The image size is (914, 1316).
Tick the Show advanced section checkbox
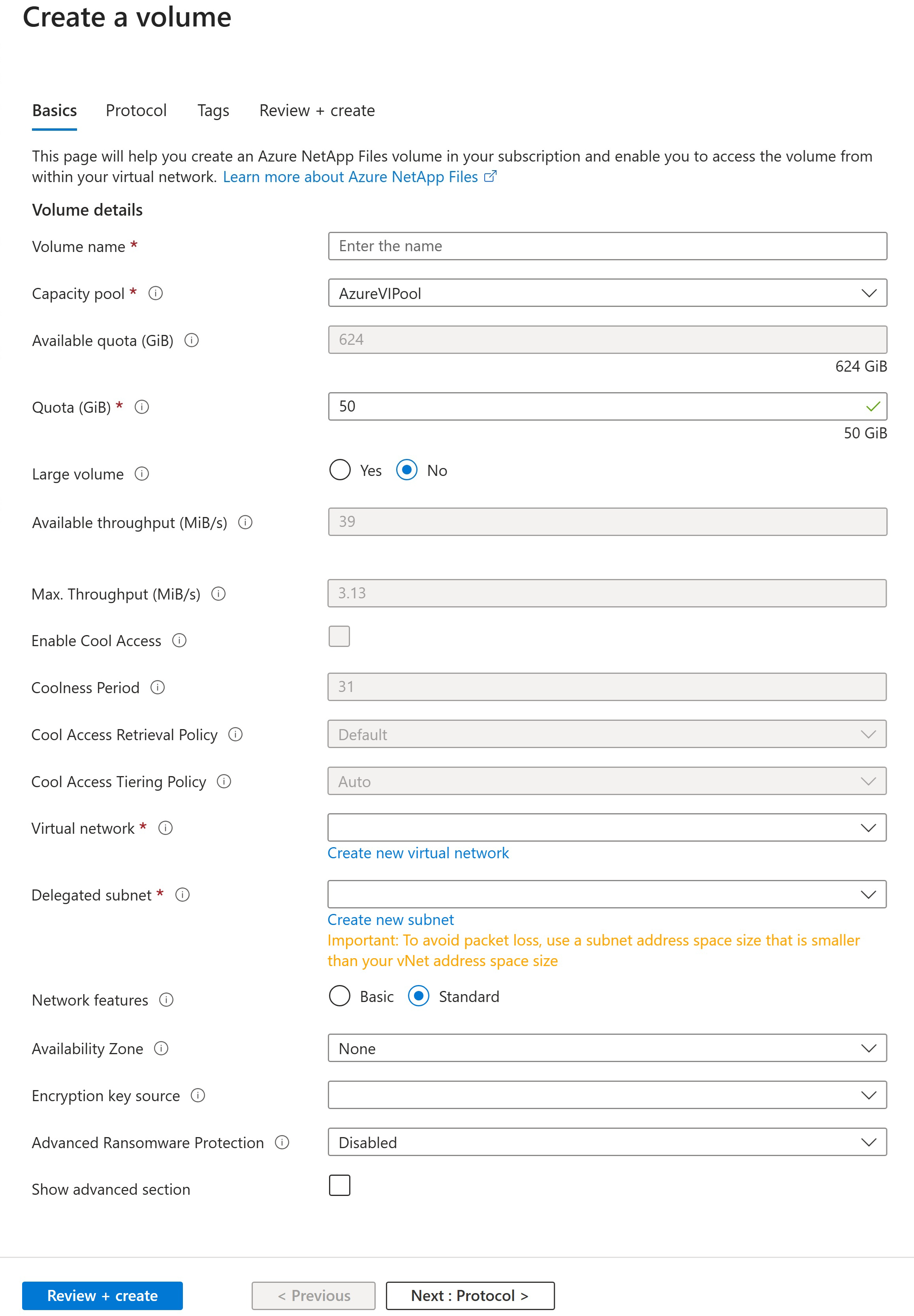[340, 1185]
